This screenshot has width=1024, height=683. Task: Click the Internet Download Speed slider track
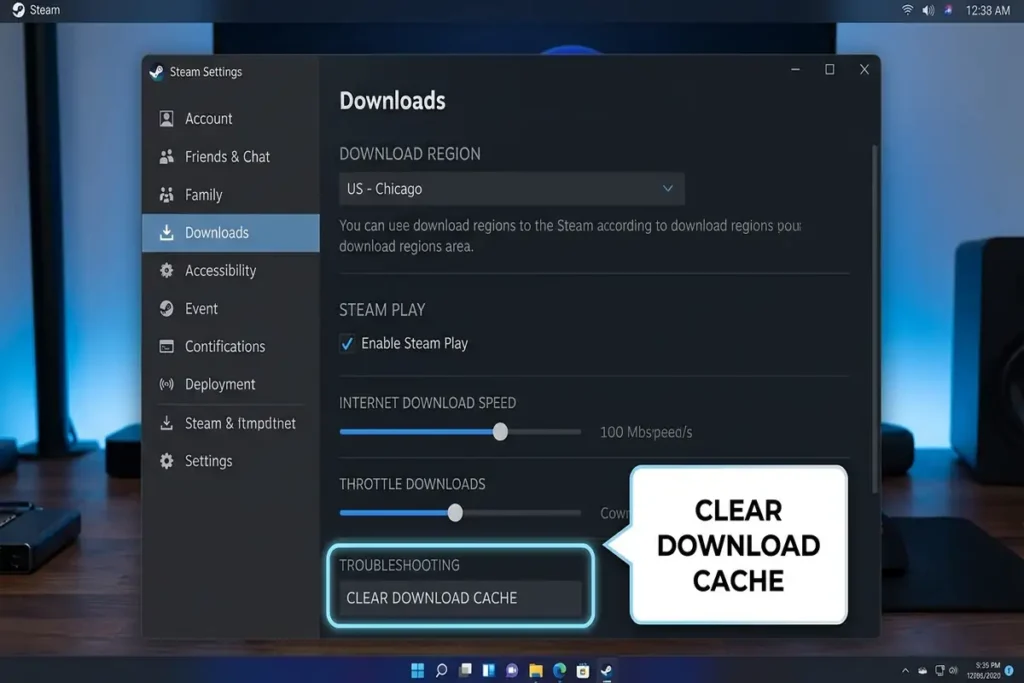click(460, 432)
